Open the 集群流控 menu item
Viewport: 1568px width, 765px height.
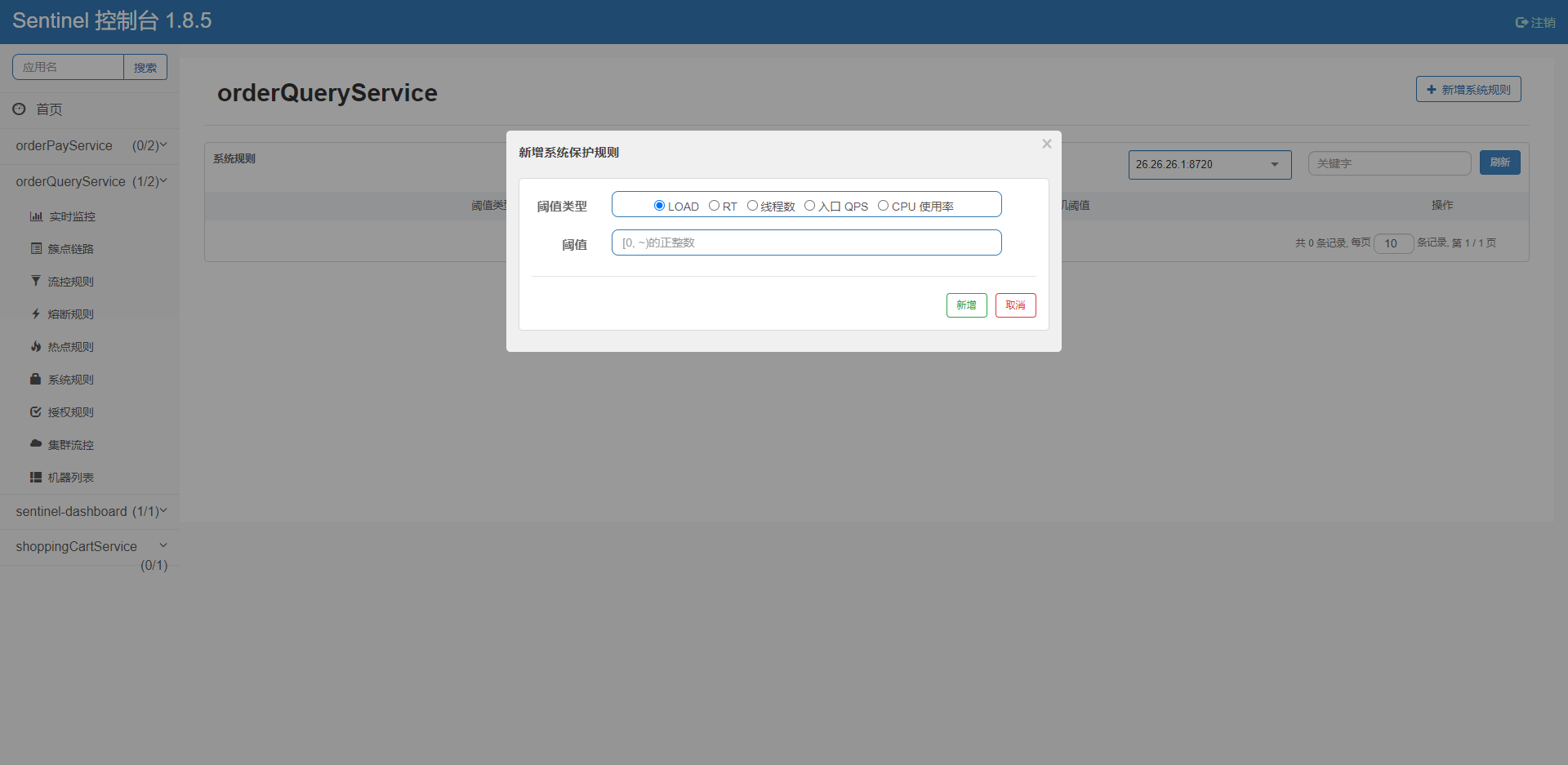(70, 445)
